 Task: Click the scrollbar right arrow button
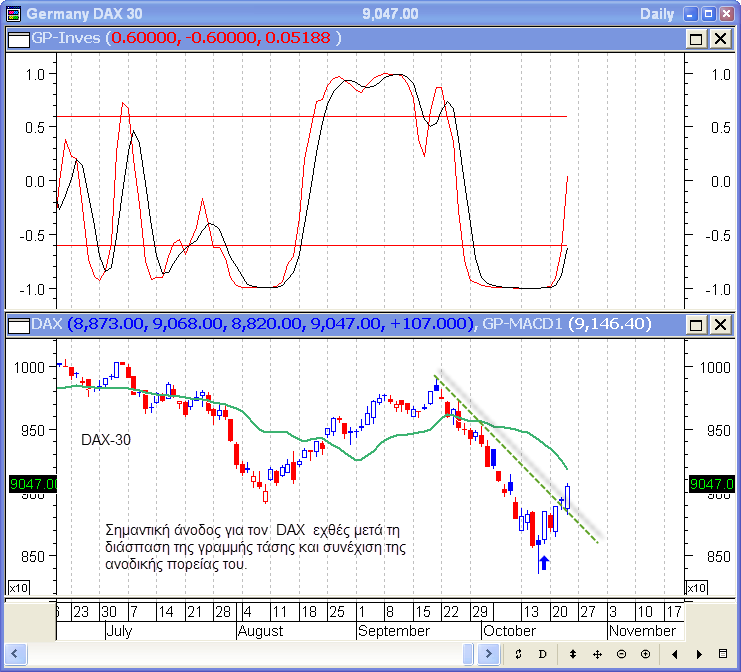click(x=490, y=654)
